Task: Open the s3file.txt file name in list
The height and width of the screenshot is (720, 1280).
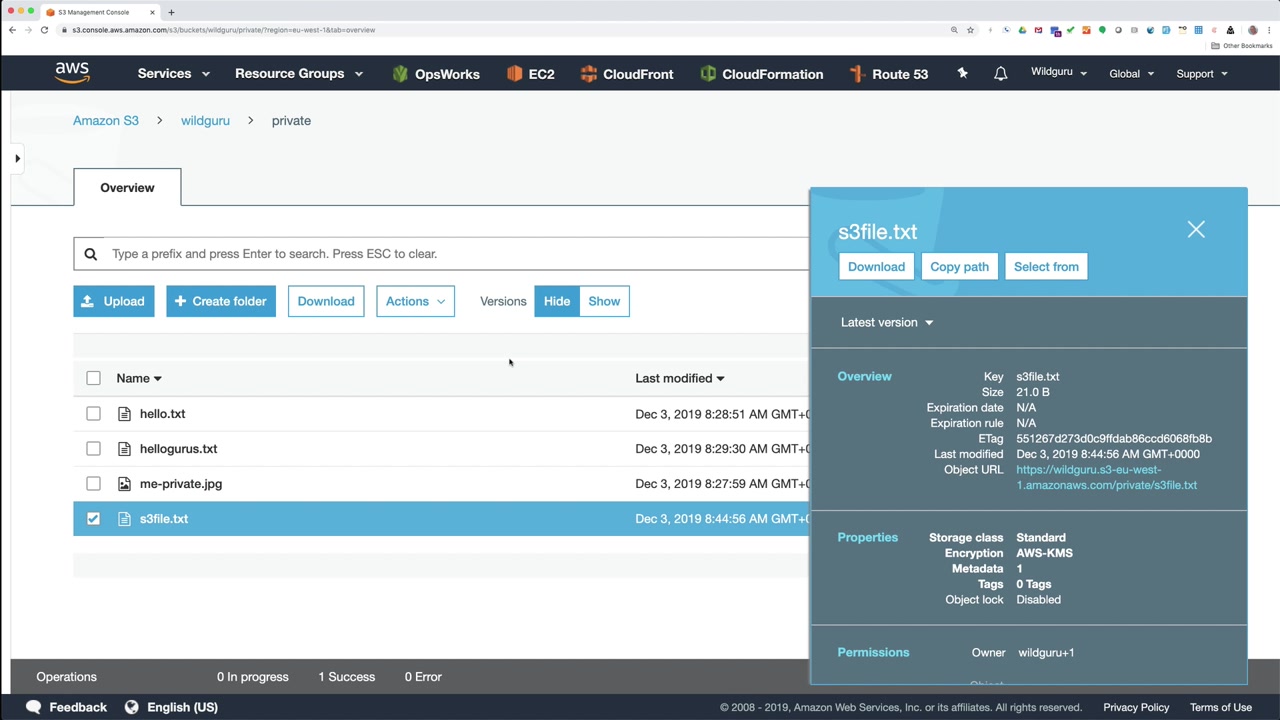Action: point(164,519)
